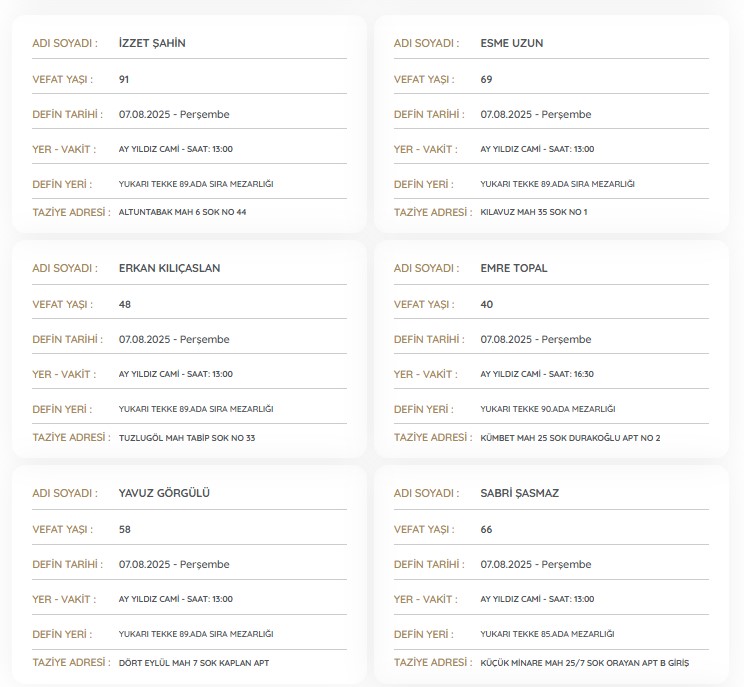Select address DÖRT EYLÜL MAH 7 SOK KAPLAN APT
744x687 pixels.
194,663
